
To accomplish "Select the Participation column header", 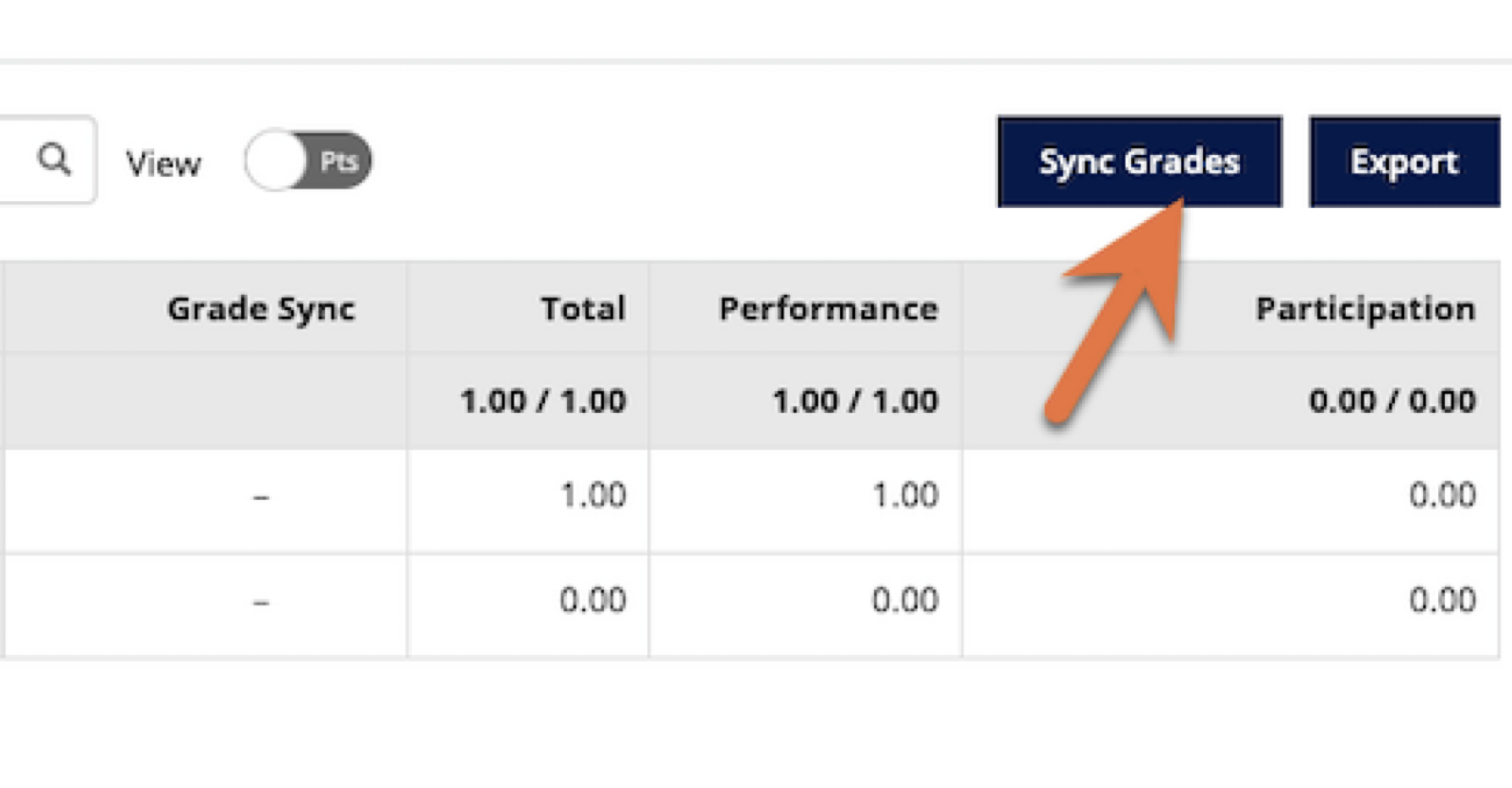I will (1365, 309).
